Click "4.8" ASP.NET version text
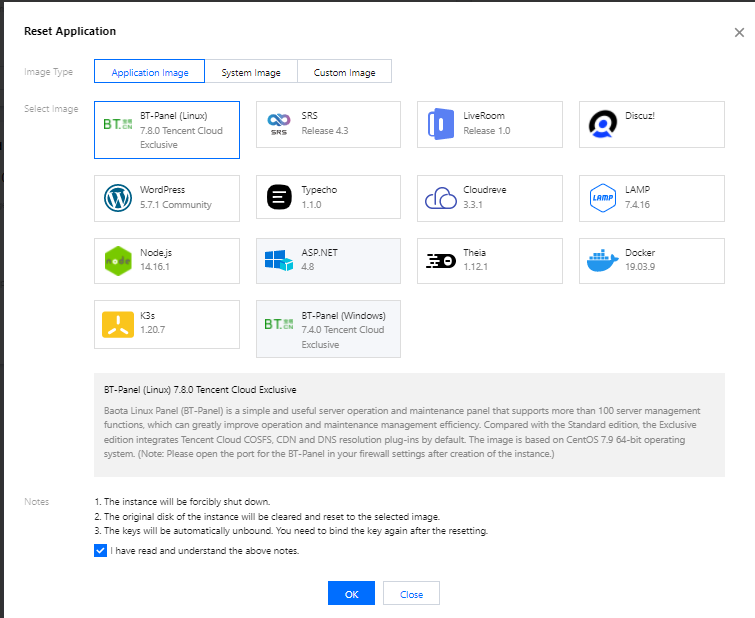755x618 pixels. (308, 267)
